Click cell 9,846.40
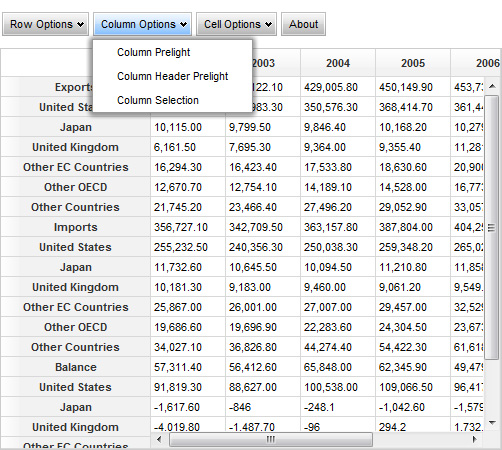The height and width of the screenshot is (450, 502). tap(338, 127)
